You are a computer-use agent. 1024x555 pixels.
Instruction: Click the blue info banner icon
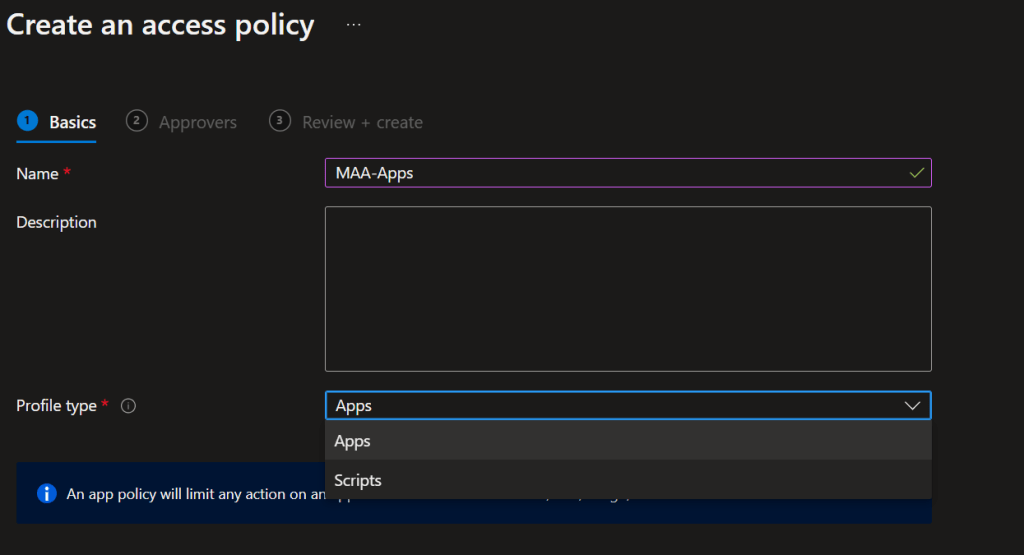point(46,493)
